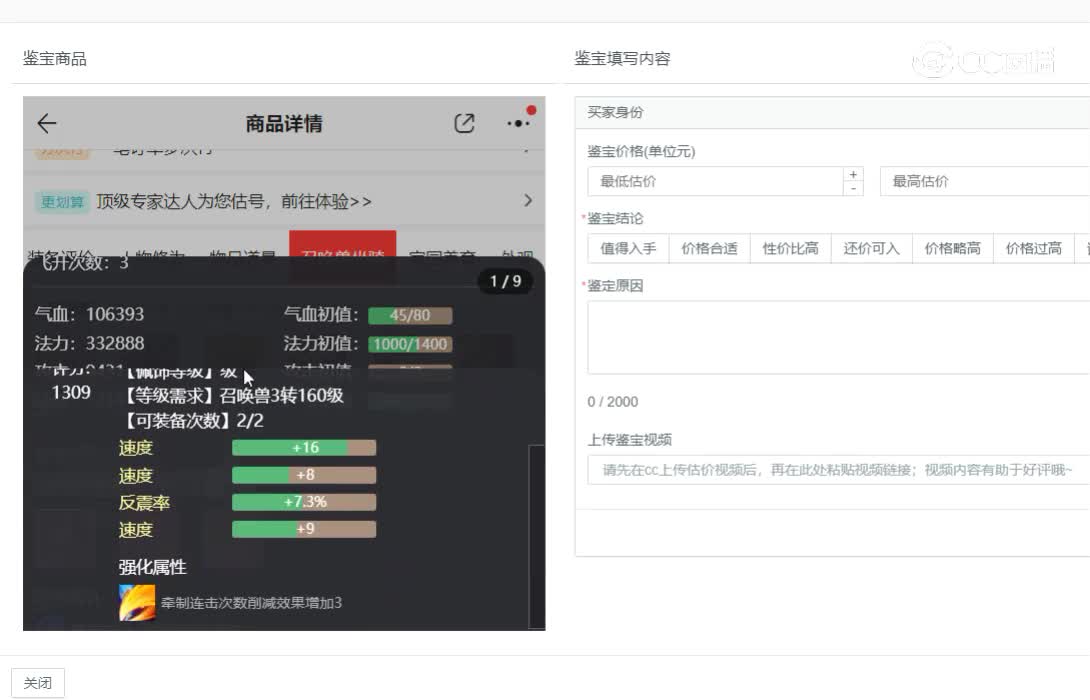Select the 价格略高 conclusion option
The width and height of the screenshot is (1090, 700).
tap(952, 249)
